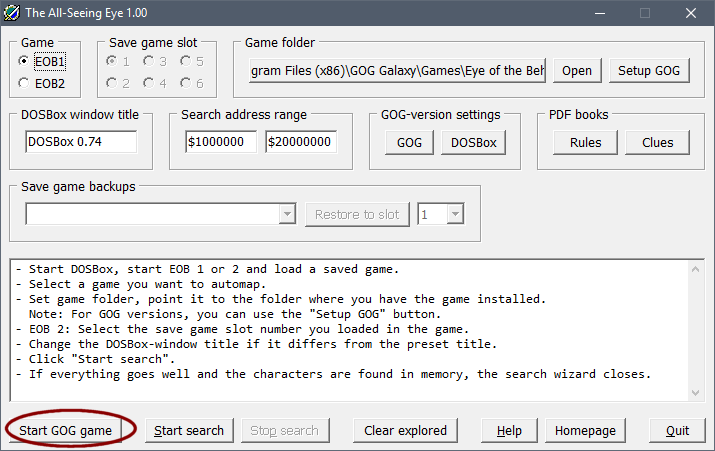
Task: Click the GOG version settings button
Action: (409, 142)
